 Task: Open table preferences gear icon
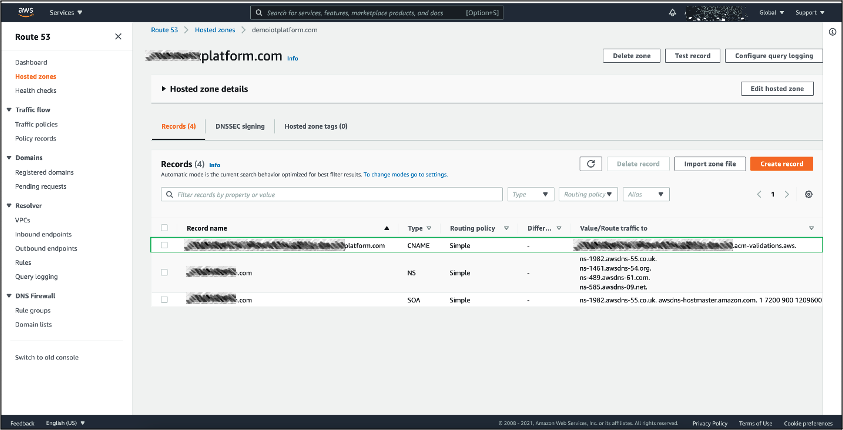pyautogui.click(x=809, y=194)
